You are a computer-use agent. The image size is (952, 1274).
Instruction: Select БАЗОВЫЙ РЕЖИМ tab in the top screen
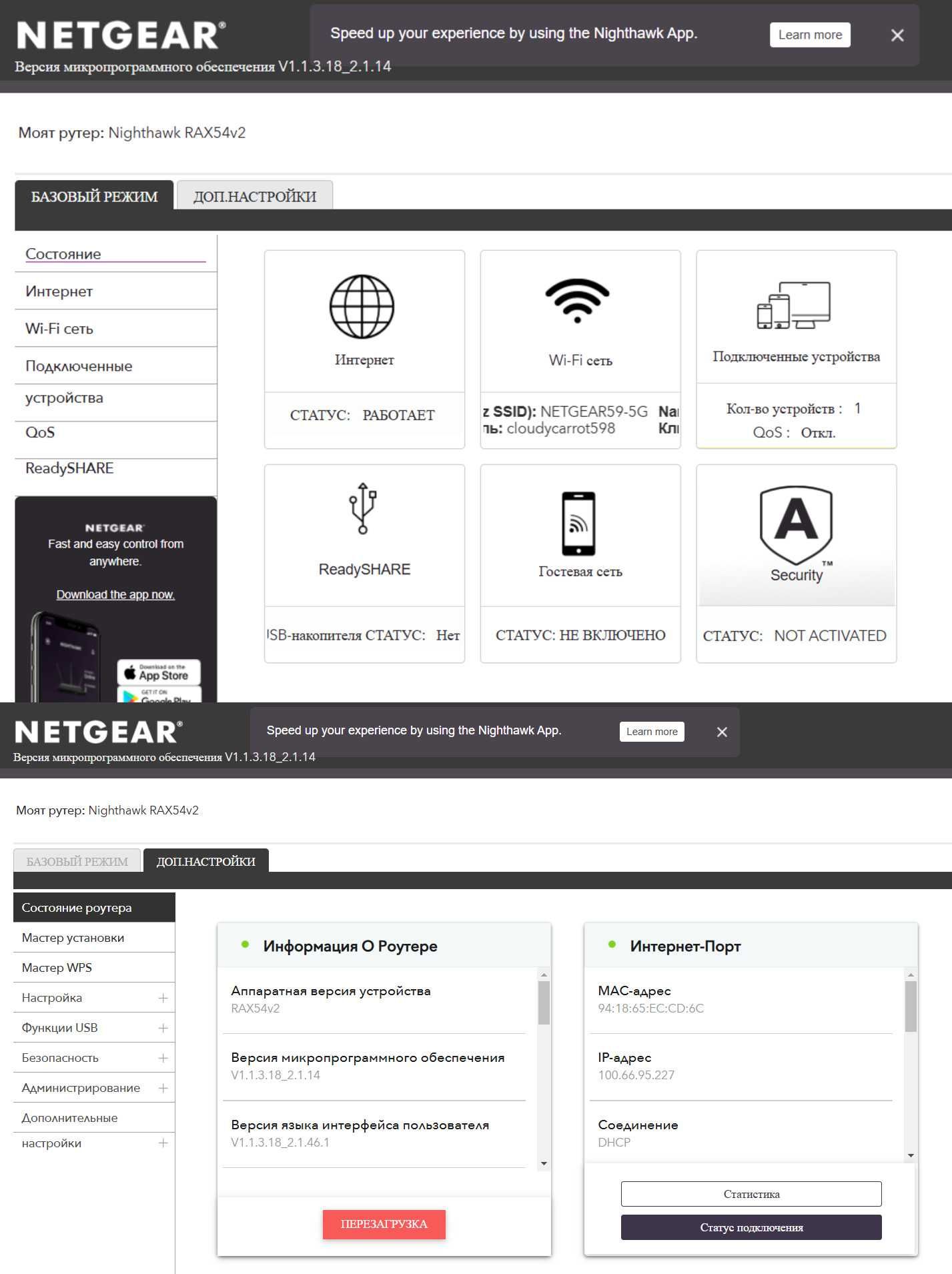(x=94, y=196)
